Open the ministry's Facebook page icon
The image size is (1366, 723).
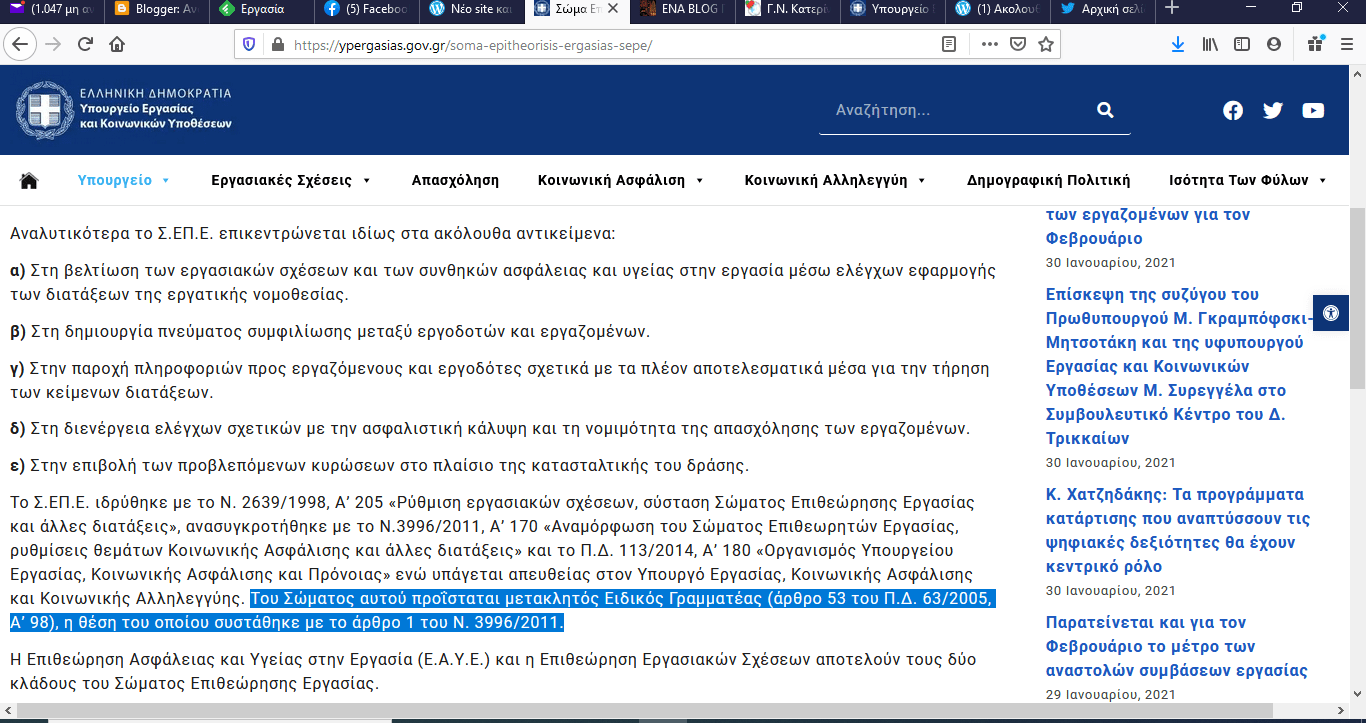pos(1233,111)
